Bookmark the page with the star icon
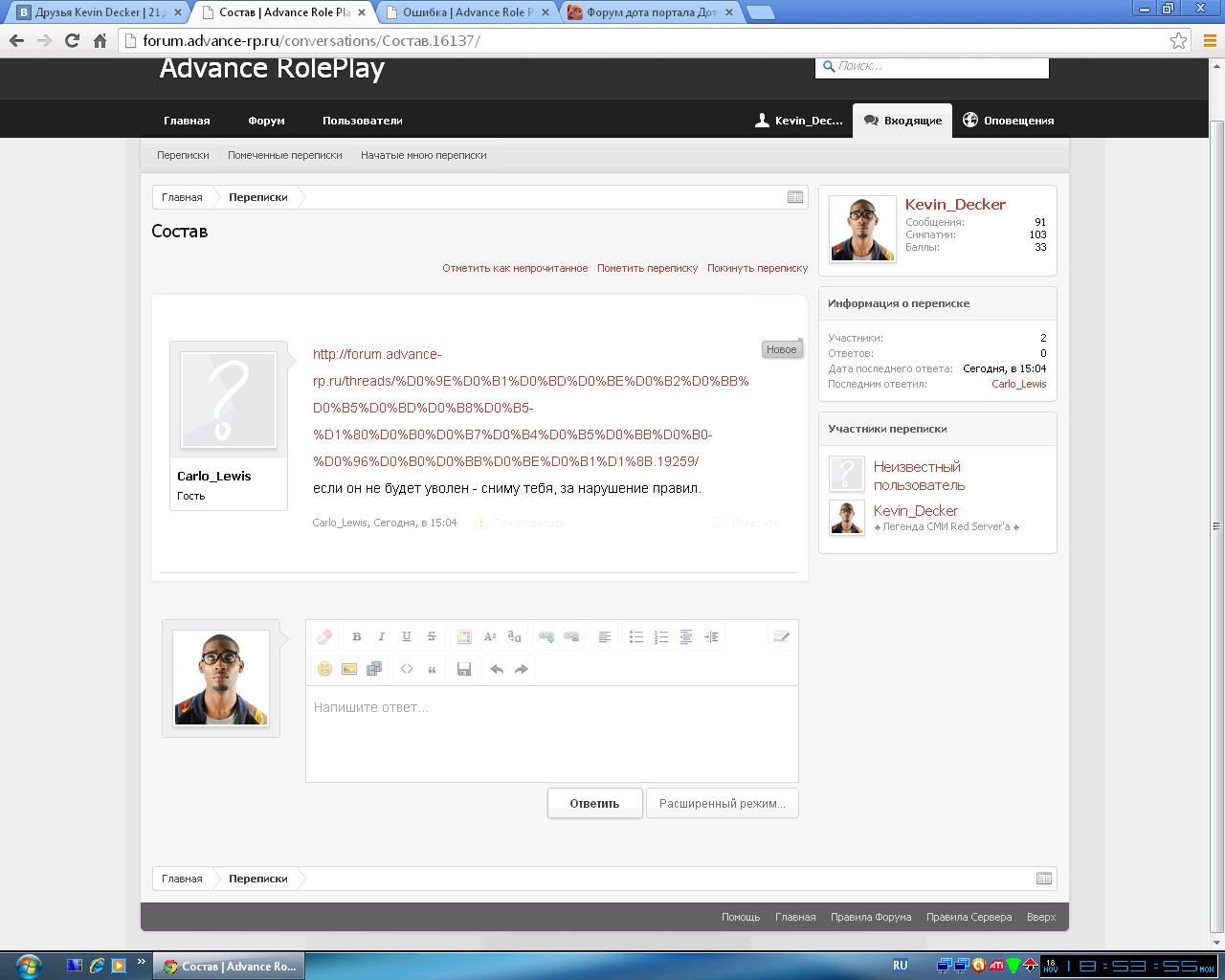Viewport: 1225px width, 980px height. [1179, 40]
